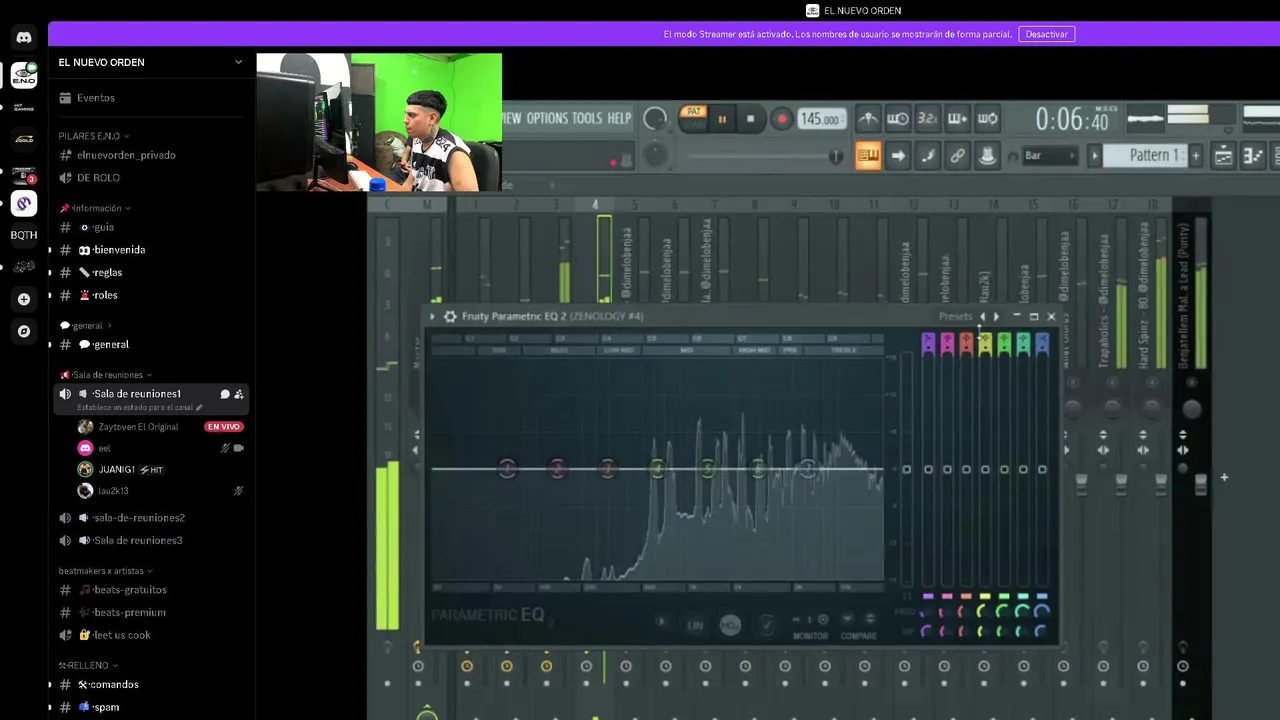Open the beats-gratuitos channel
This screenshot has width=1280, height=720.
coord(130,590)
